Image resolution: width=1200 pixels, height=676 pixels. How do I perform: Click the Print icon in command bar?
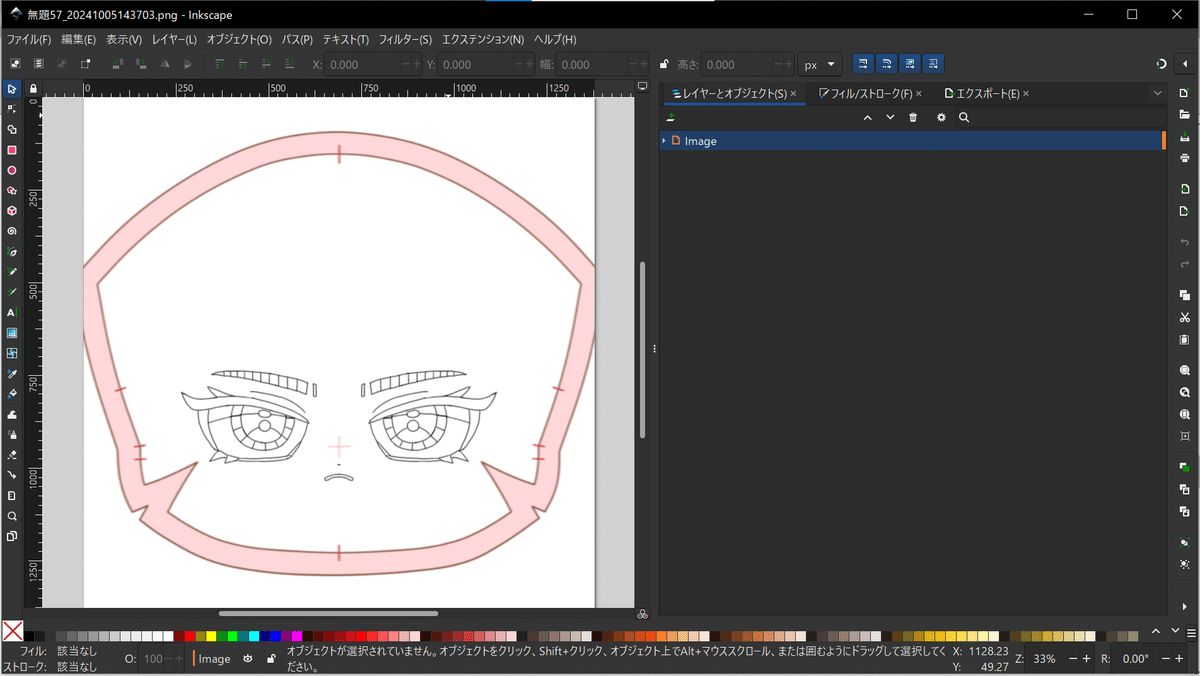tap(1185, 158)
